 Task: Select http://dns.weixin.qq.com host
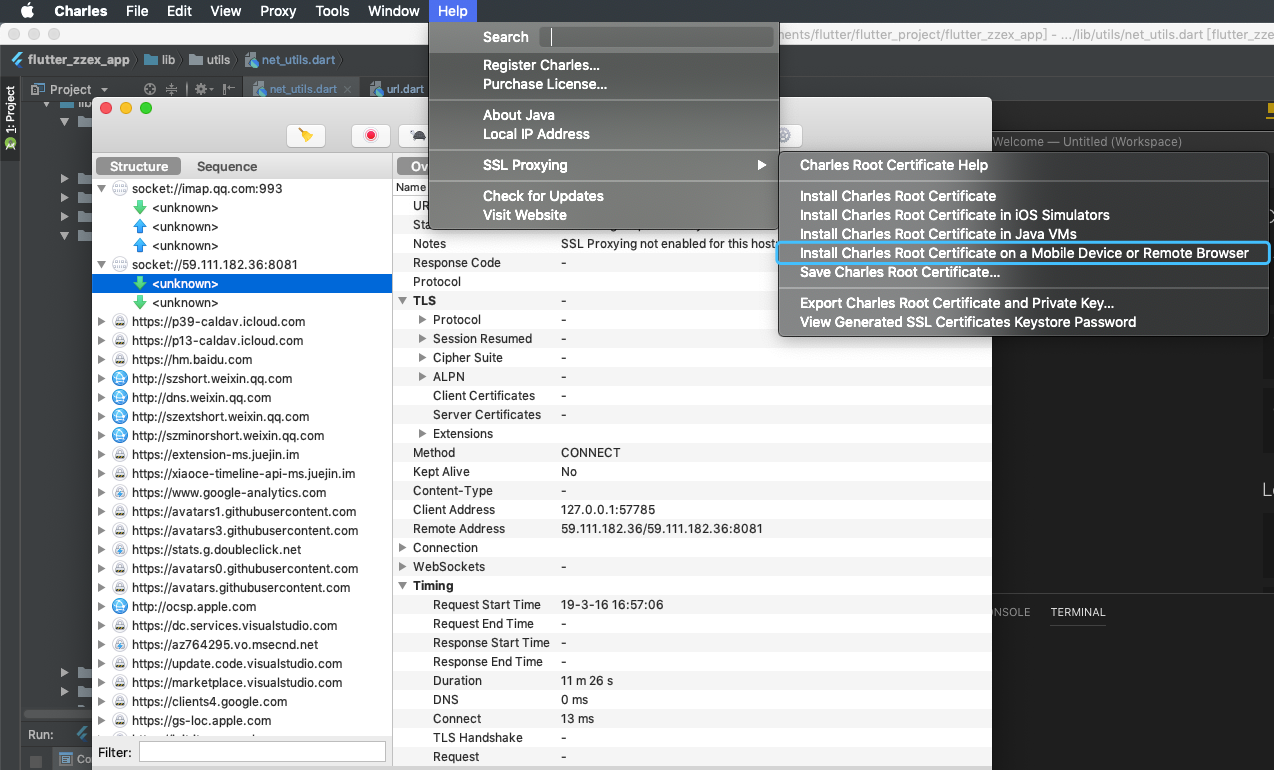click(x=201, y=398)
